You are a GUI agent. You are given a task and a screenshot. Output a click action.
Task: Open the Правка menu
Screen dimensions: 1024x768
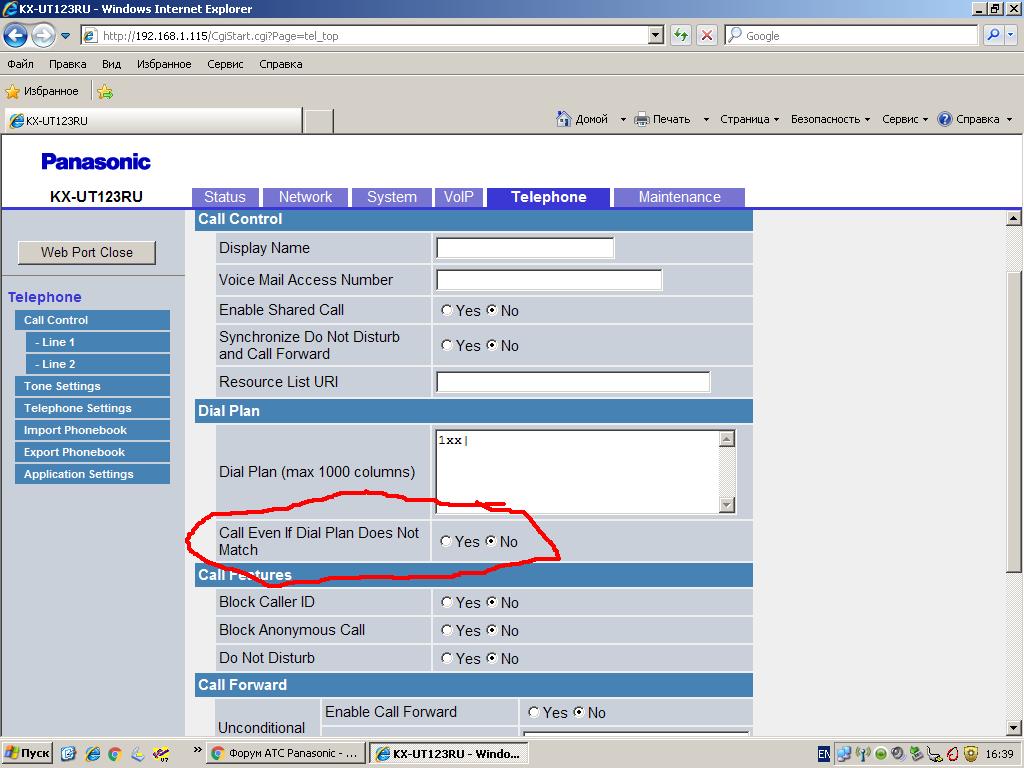click(68, 64)
